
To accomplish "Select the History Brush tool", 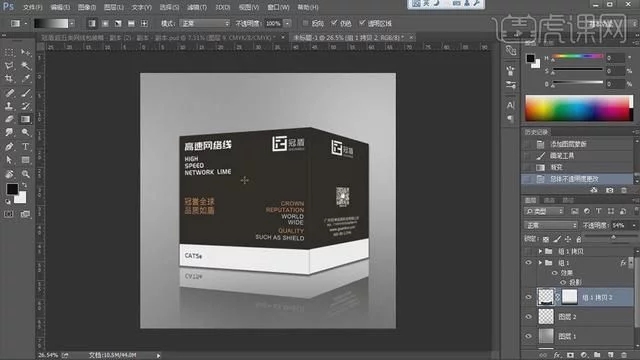I will (x=25, y=106).
